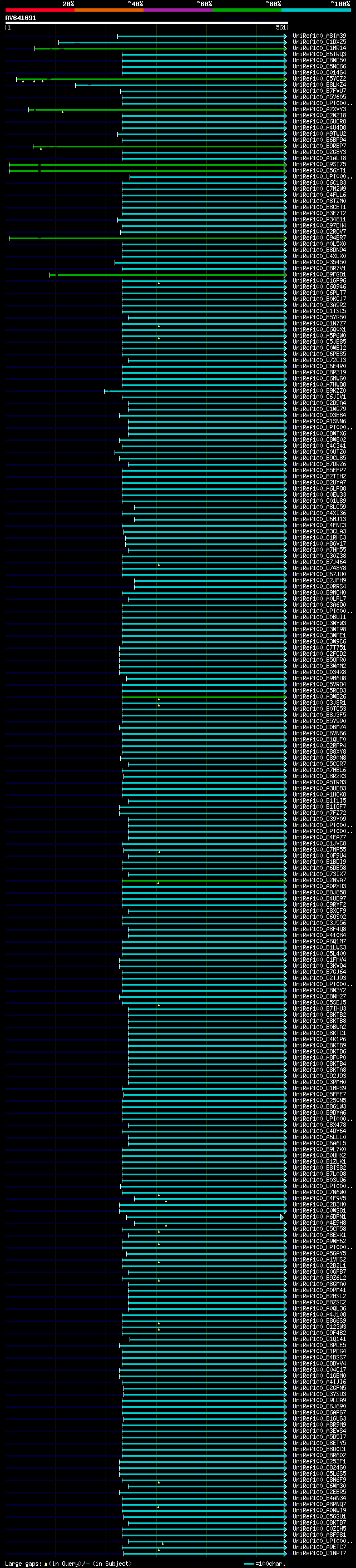The width and height of the screenshot is (356, 1568).
Task: Click the orange ~40% identity legend bar
Action: [x=109, y=10]
